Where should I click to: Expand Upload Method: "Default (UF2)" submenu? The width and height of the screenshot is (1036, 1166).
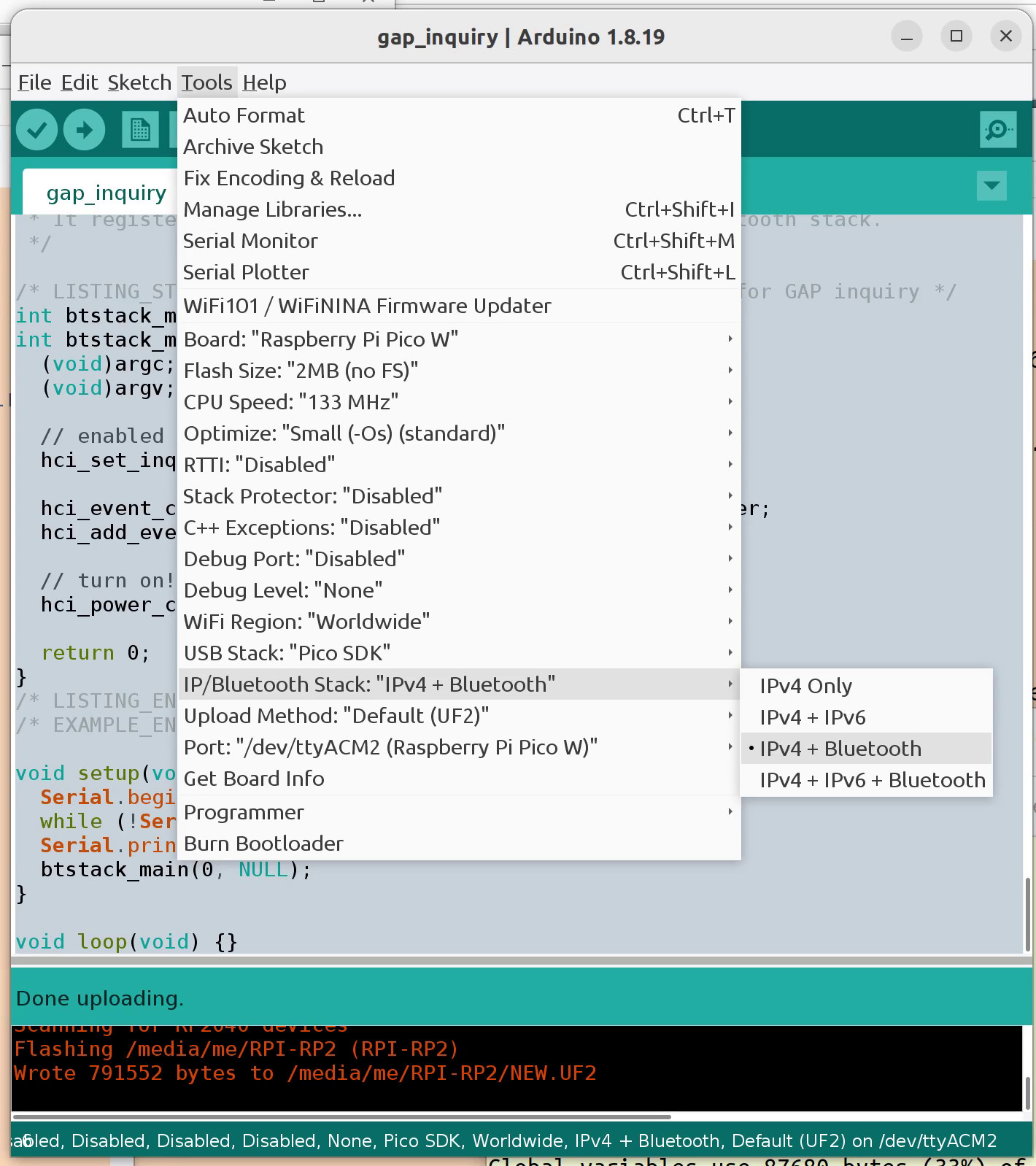tap(459, 716)
